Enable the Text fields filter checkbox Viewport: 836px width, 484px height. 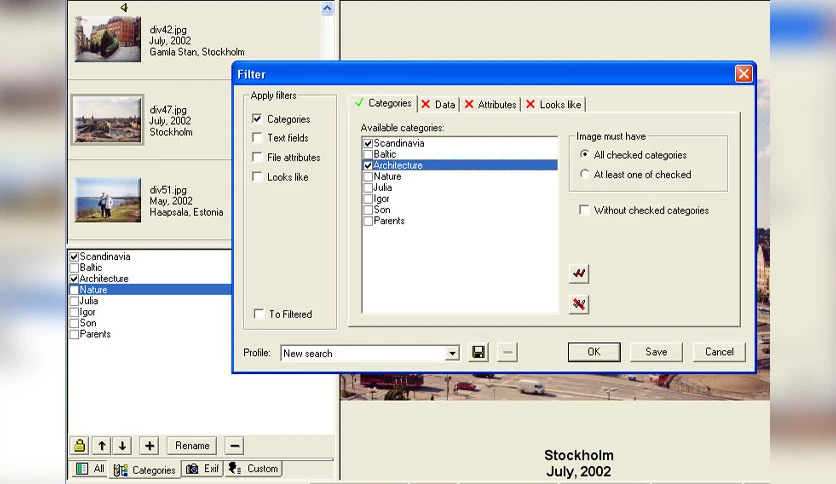257,138
